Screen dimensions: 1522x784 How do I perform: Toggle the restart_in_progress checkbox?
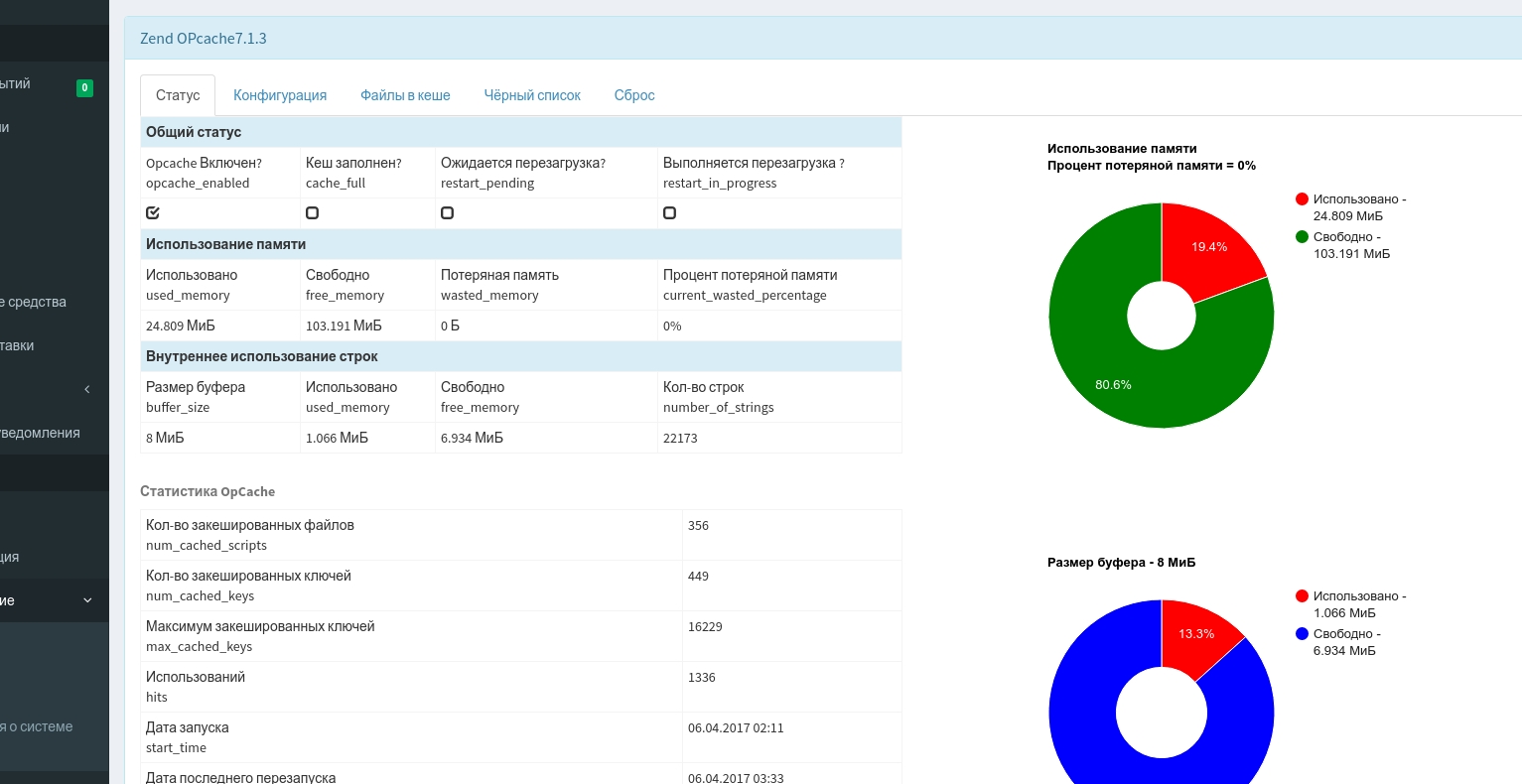coord(669,213)
